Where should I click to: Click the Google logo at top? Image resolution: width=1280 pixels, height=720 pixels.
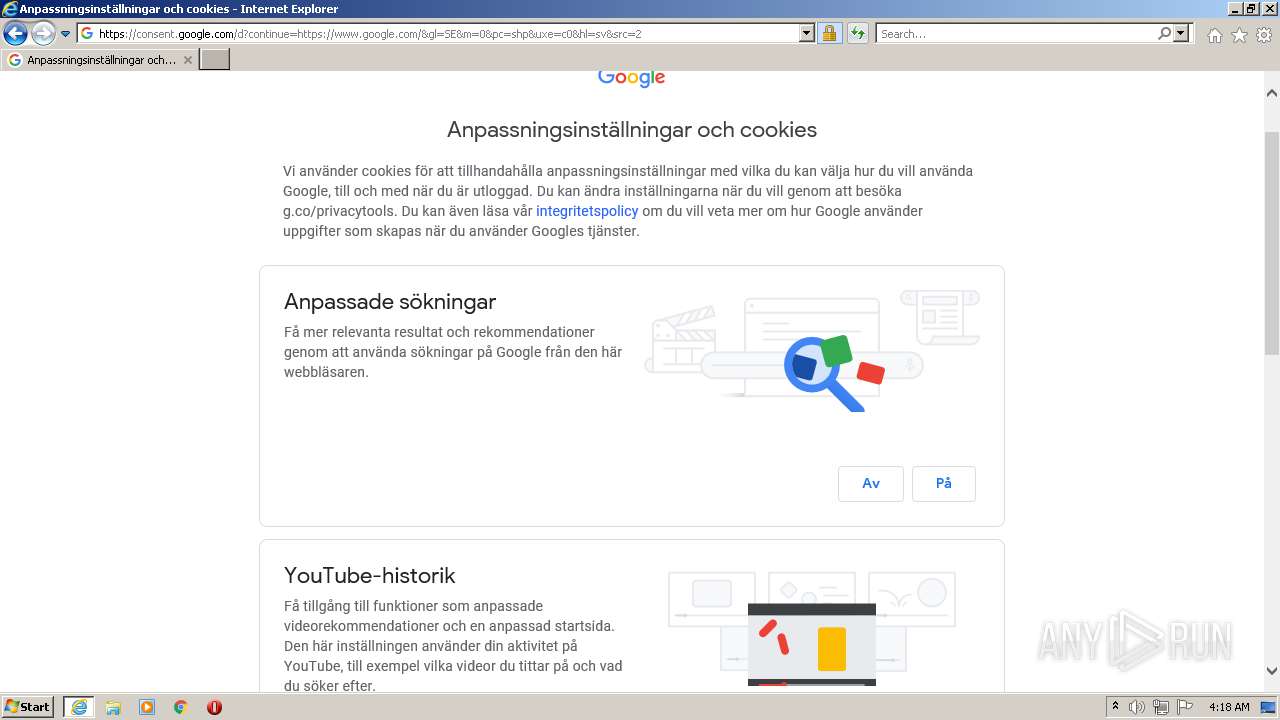632,78
